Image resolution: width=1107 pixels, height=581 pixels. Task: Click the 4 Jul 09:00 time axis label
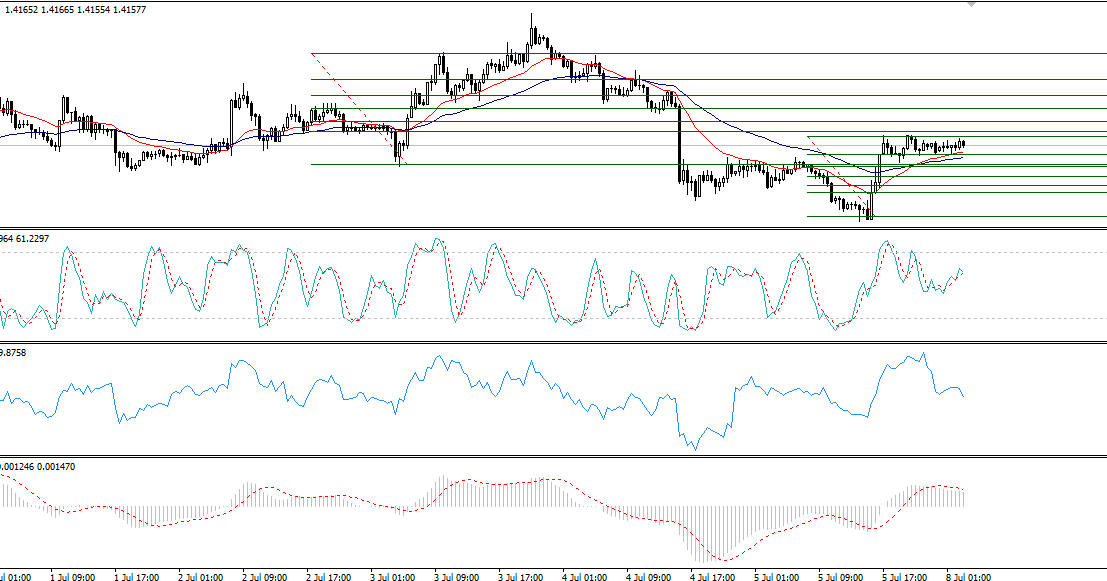click(649, 577)
